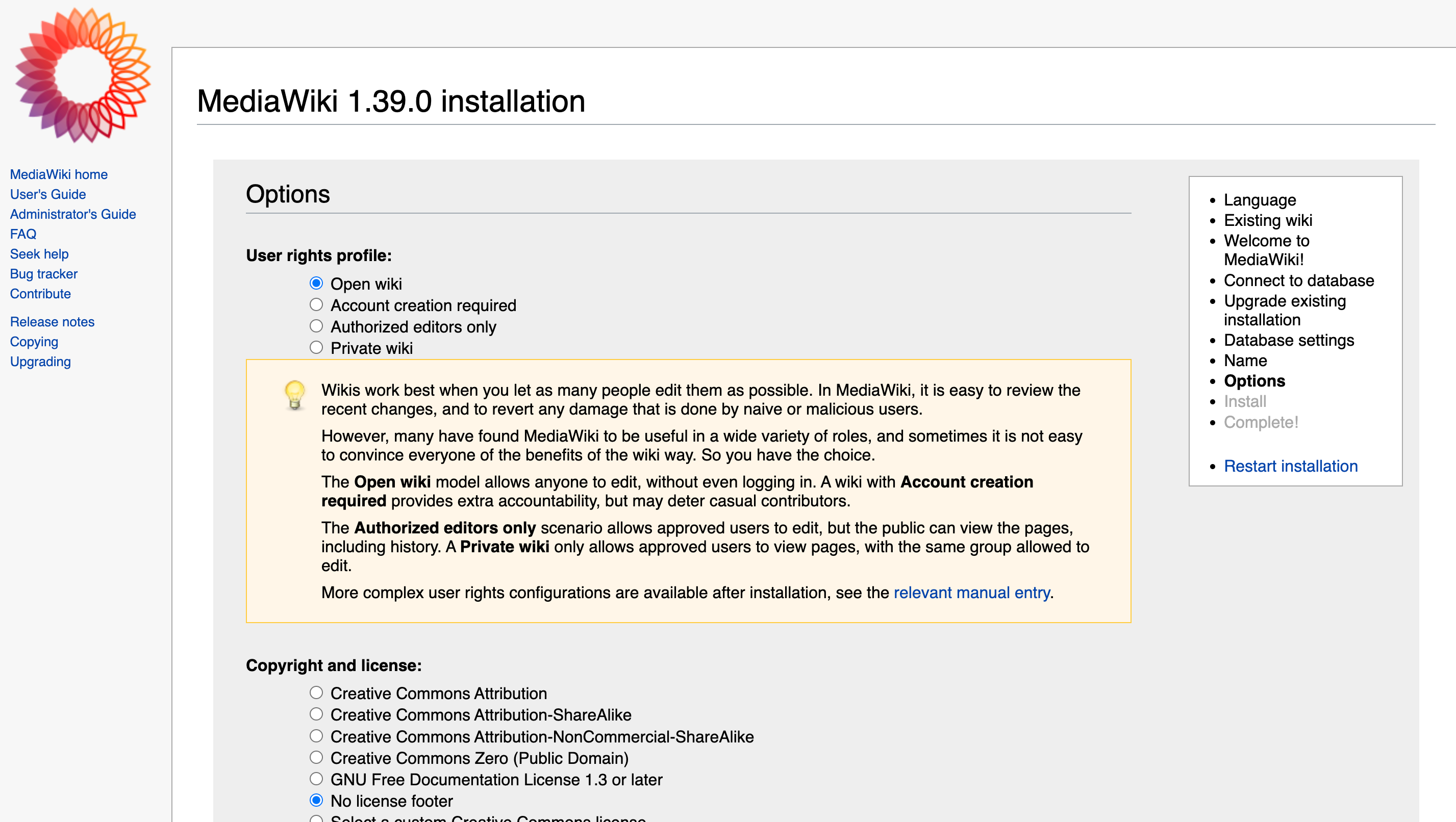Choose Creative Commons Attribution license
Viewport: 1456px width, 822px height.
point(316,692)
